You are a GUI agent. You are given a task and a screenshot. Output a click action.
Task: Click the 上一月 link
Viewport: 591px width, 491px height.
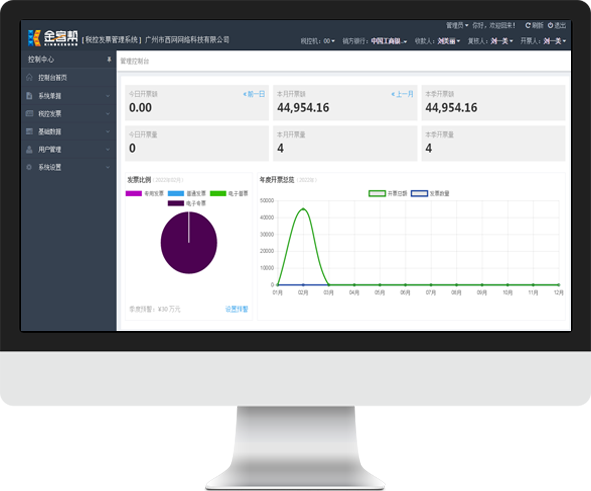tap(402, 94)
